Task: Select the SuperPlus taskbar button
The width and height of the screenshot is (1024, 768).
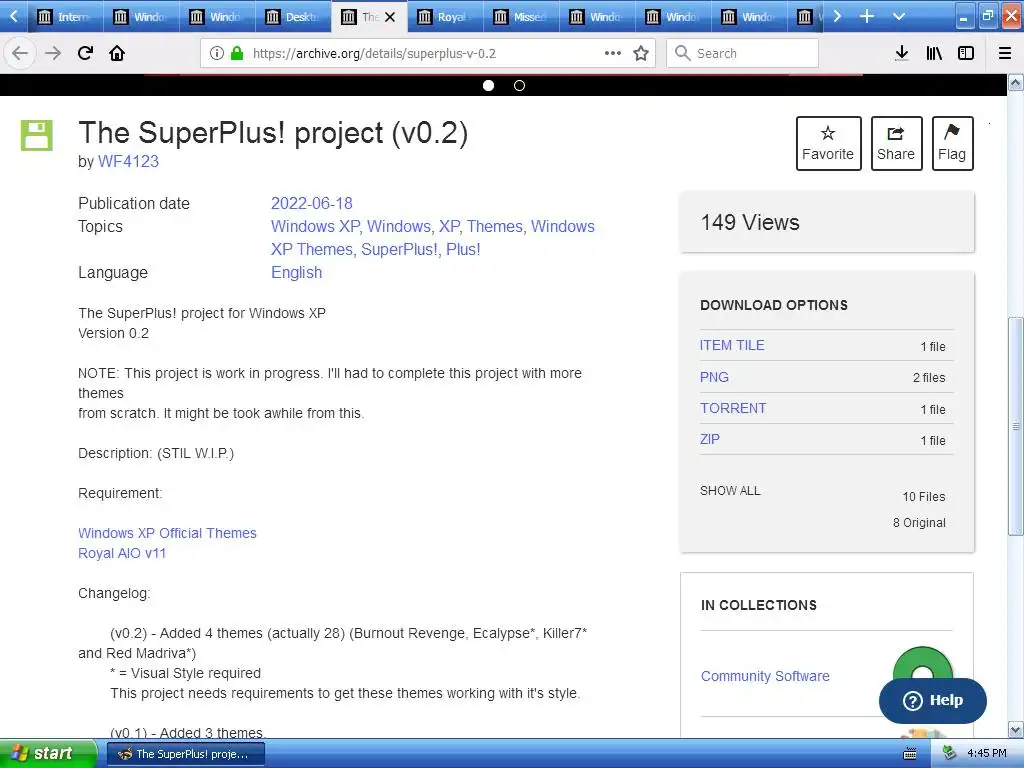Action: pos(185,754)
